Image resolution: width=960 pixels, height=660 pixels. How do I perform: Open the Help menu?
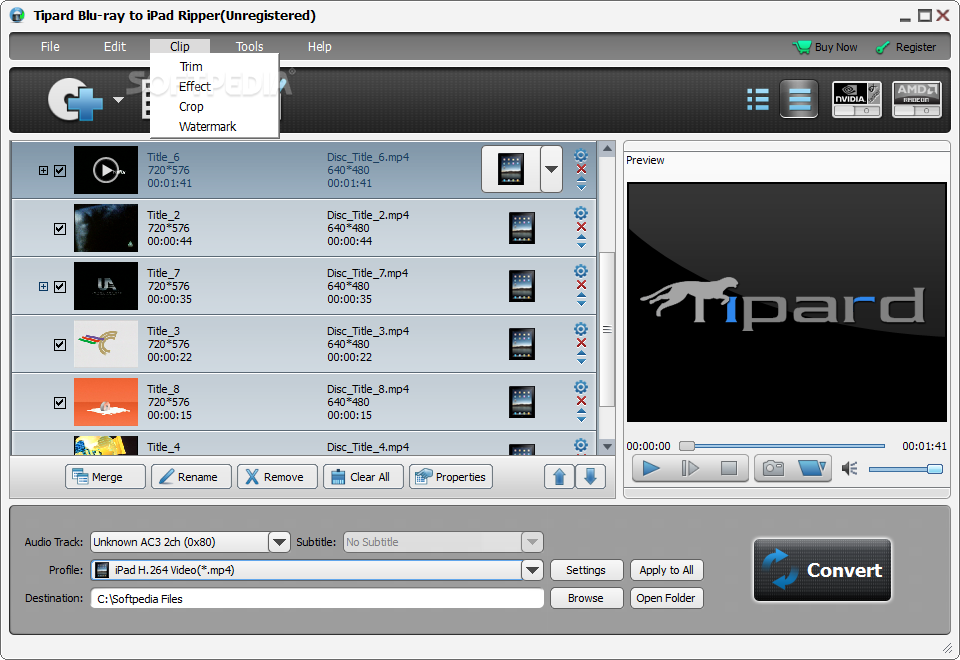click(319, 47)
